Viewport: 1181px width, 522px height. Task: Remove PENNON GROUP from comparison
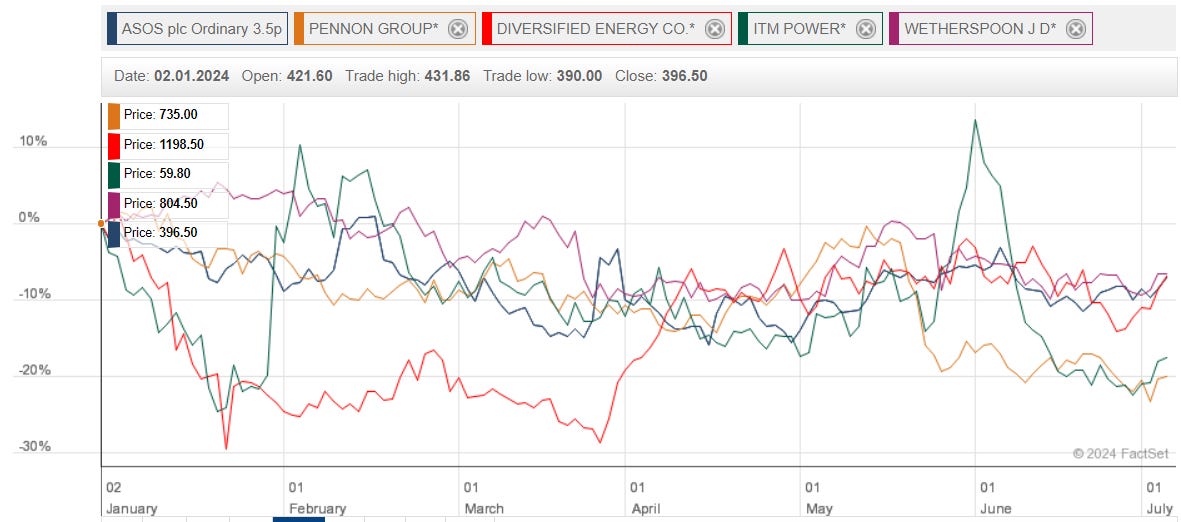[x=458, y=29]
